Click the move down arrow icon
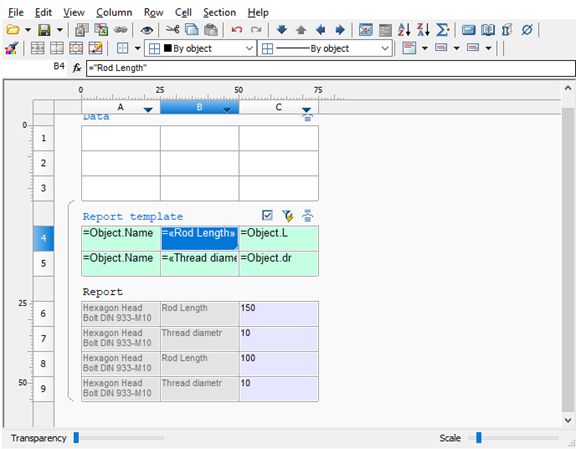 coord(281,29)
